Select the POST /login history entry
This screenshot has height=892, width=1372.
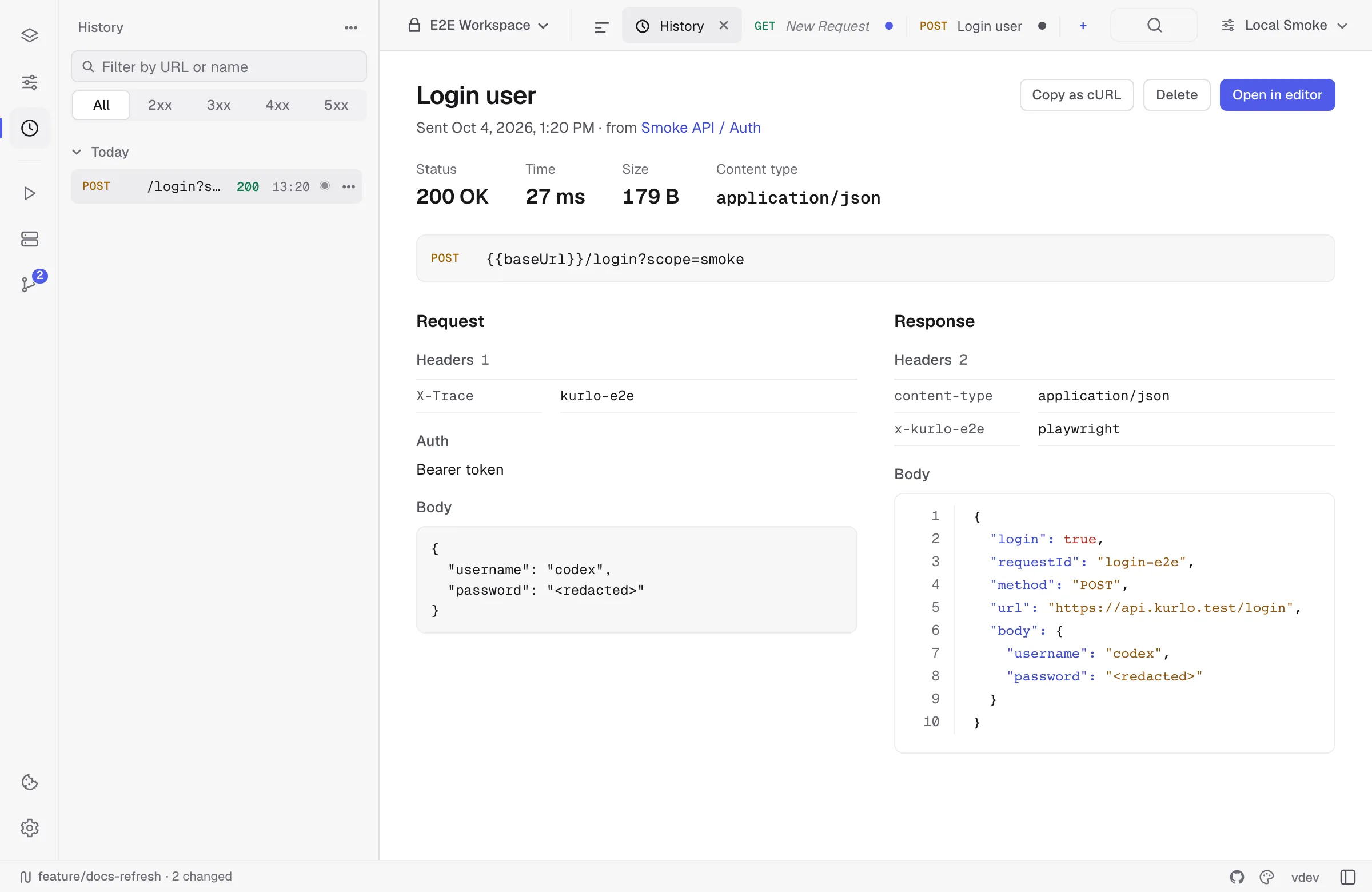point(216,186)
